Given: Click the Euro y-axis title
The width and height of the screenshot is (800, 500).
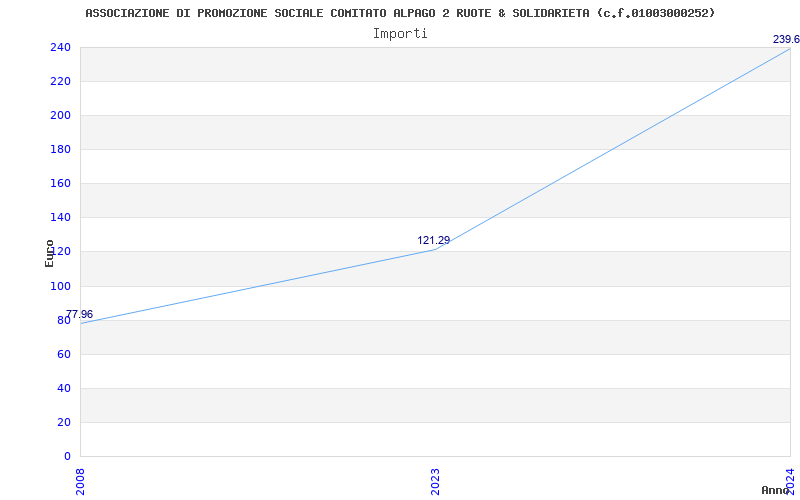Looking at the screenshot, I should (x=49, y=254).
